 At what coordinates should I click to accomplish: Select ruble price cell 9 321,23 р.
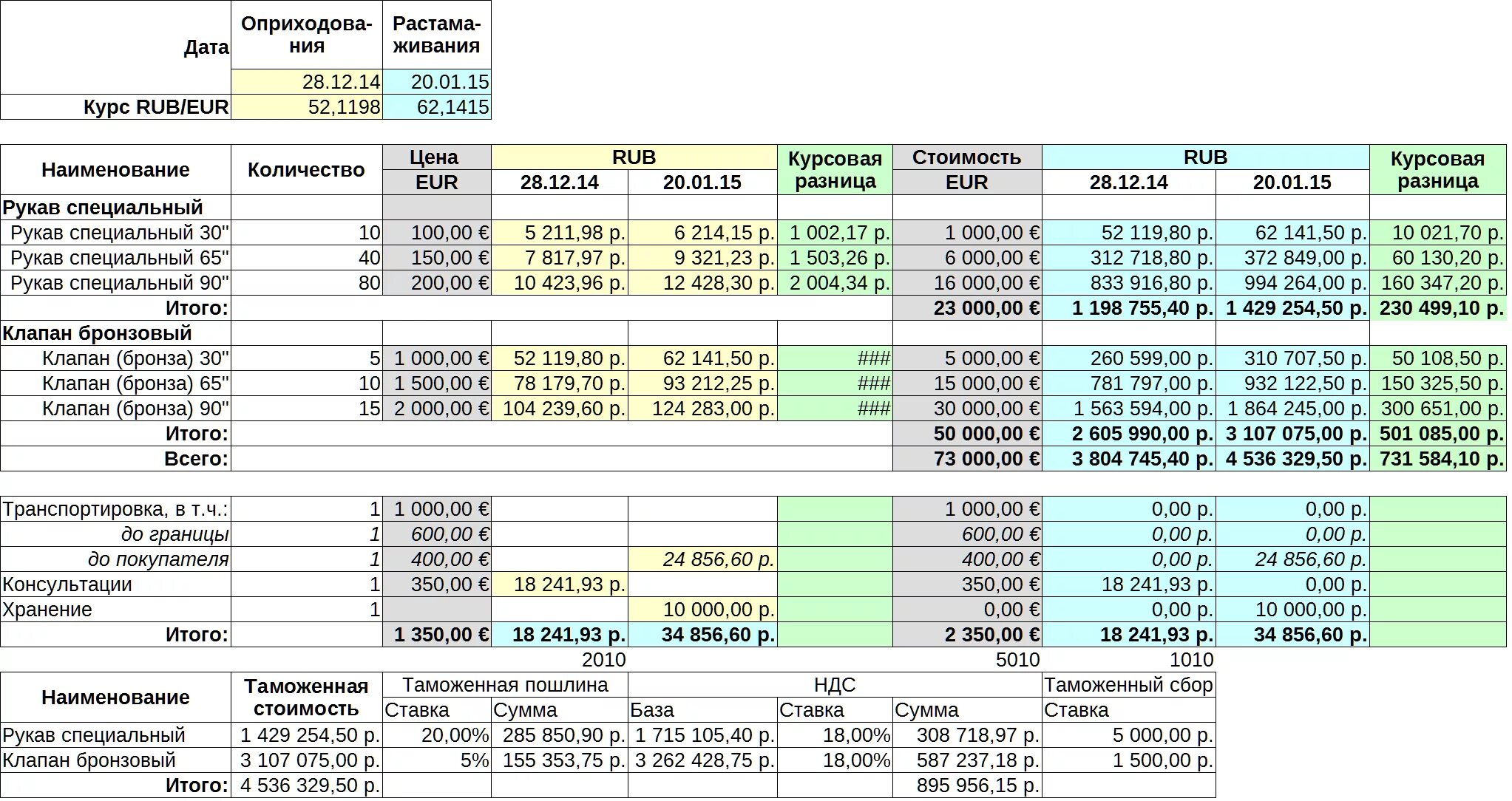coord(702,258)
